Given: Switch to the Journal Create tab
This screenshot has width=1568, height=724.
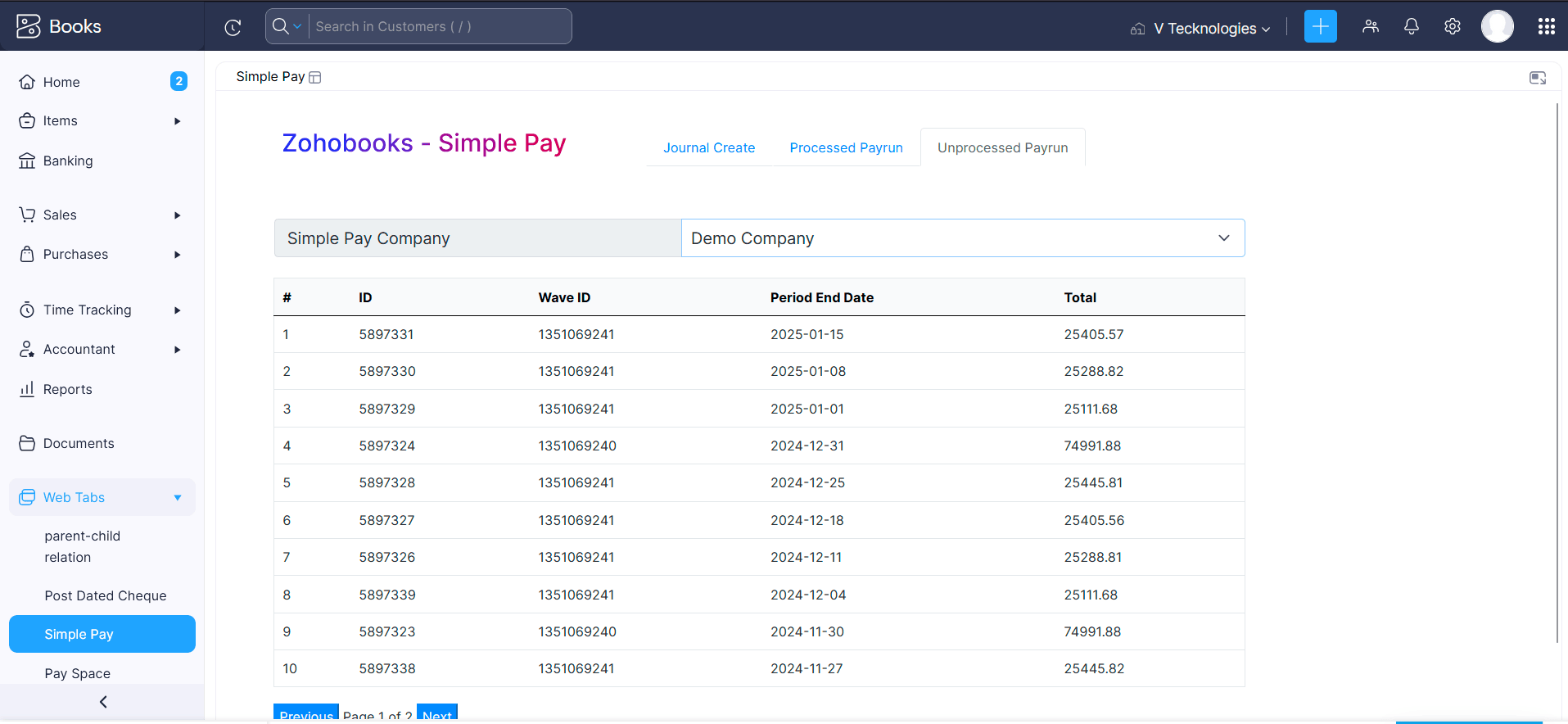Looking at the screenshot, I should pos(708,147).
